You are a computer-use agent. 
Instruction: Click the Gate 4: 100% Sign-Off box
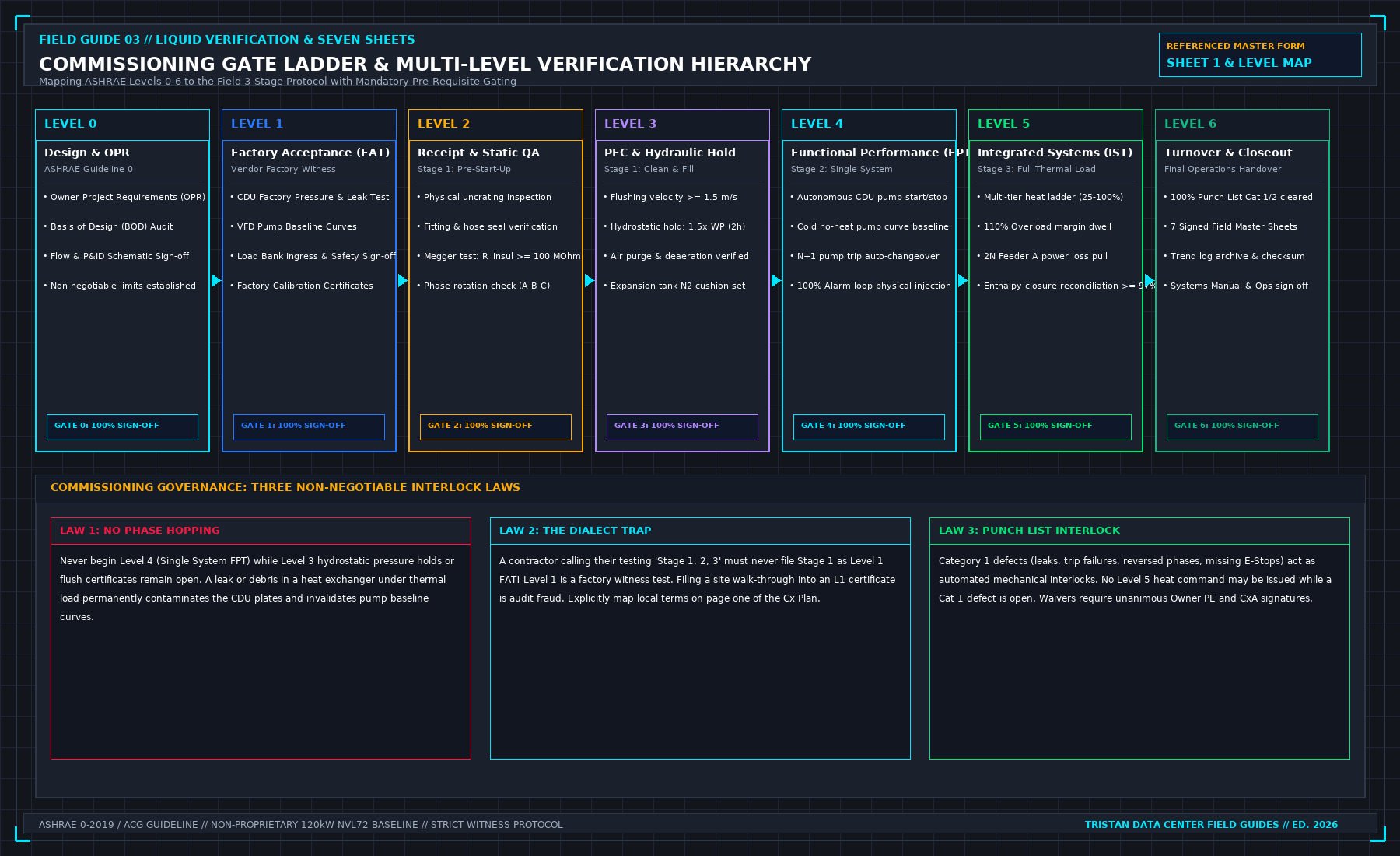(x=869, y=426)
